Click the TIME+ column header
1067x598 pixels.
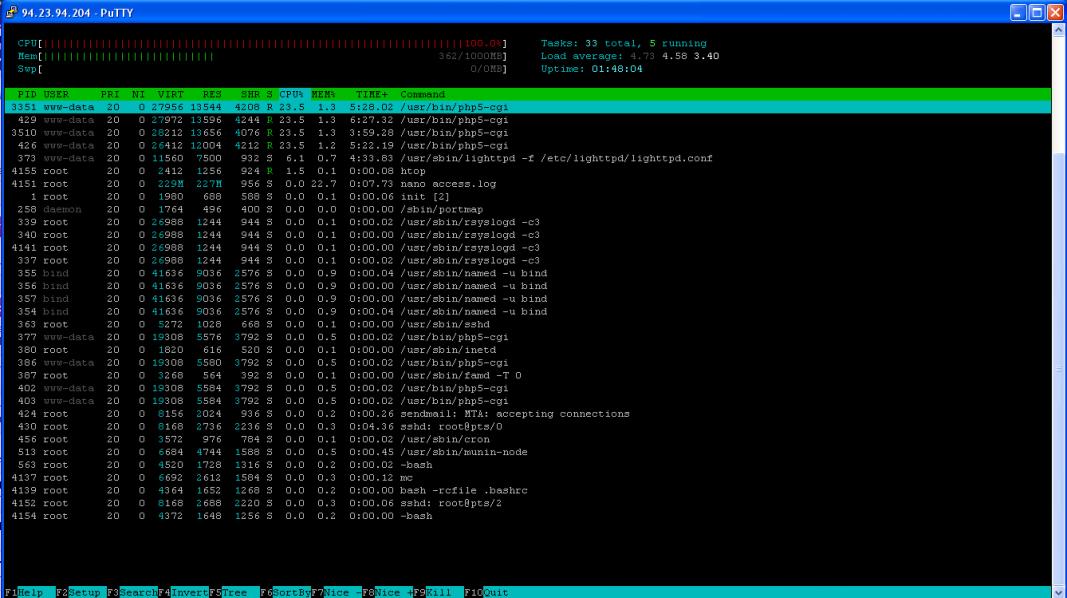pyautogui.click(x=371, y=94)
